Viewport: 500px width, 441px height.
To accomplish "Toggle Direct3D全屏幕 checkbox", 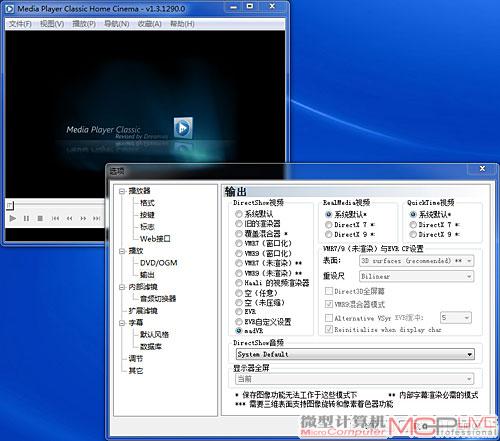I will [329, 291].
